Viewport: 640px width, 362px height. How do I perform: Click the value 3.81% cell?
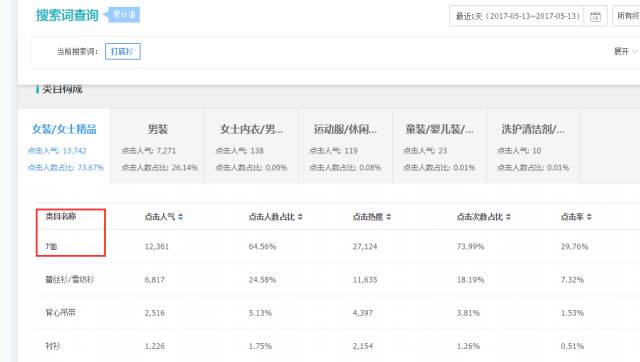point(468,313)
